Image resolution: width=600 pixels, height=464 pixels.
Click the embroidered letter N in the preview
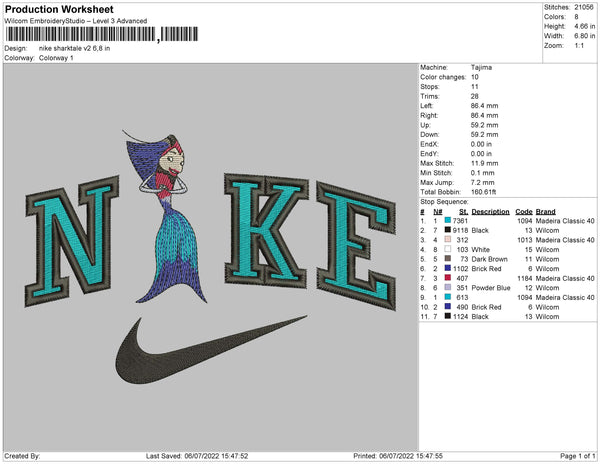72,241
